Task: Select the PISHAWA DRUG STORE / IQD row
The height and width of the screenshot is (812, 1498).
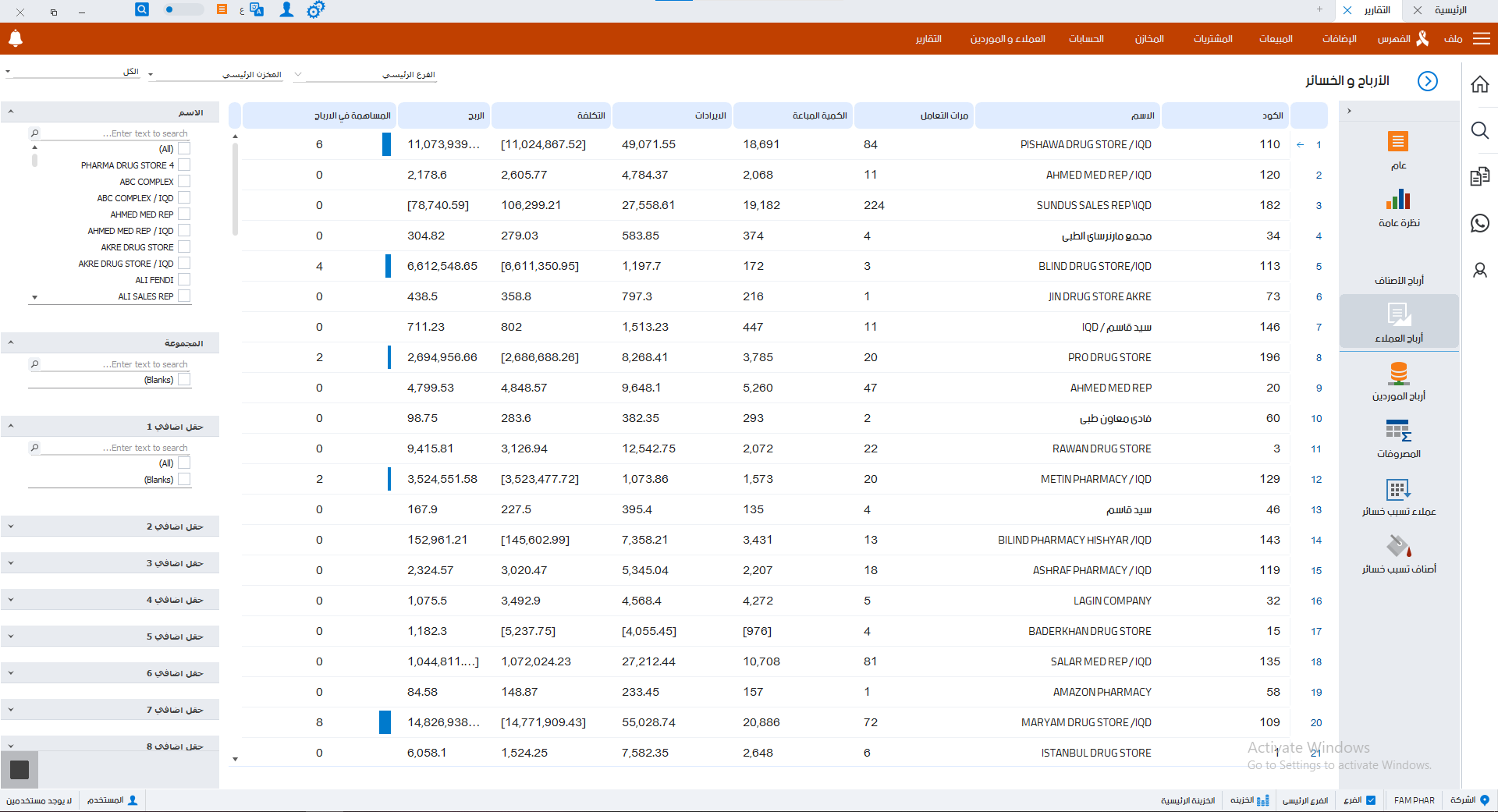Action: [x=1085, y=144]
